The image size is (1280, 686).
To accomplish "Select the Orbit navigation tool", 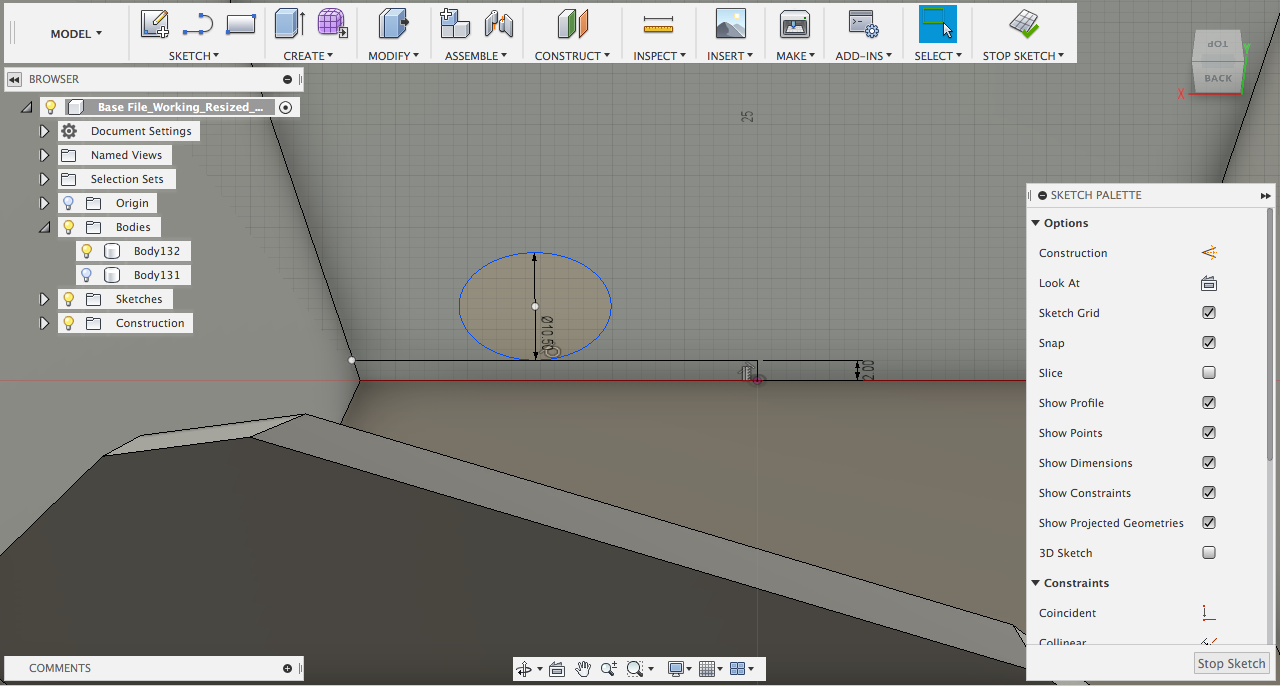I will tap(523, 669).
